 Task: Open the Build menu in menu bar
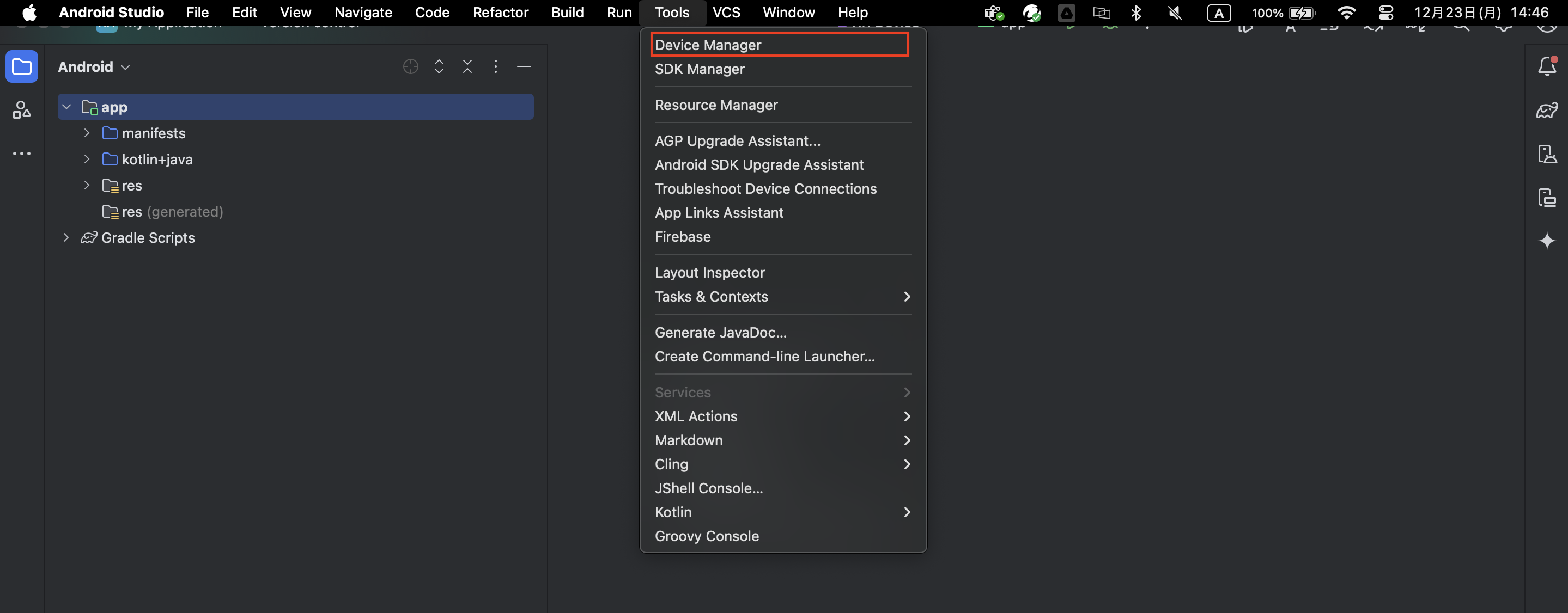[567, 12]
